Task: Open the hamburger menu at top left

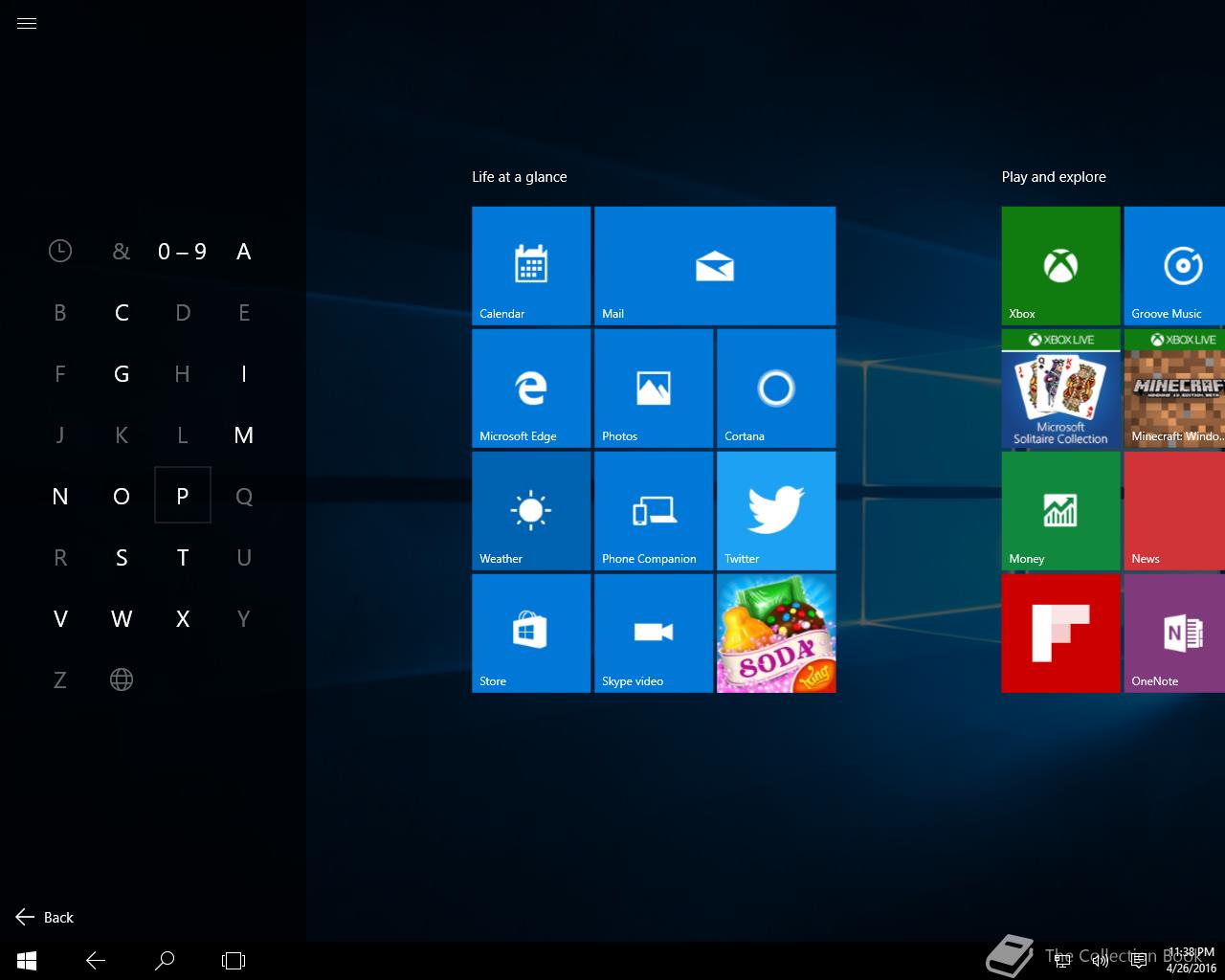Action: [x=27, y=24]
